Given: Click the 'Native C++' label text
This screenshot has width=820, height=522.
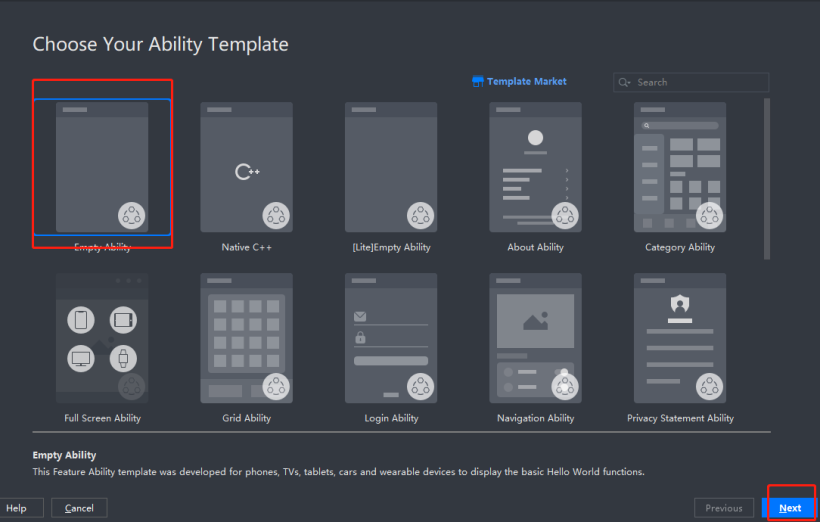Looking at the screenshot, I should click(246, 247).
